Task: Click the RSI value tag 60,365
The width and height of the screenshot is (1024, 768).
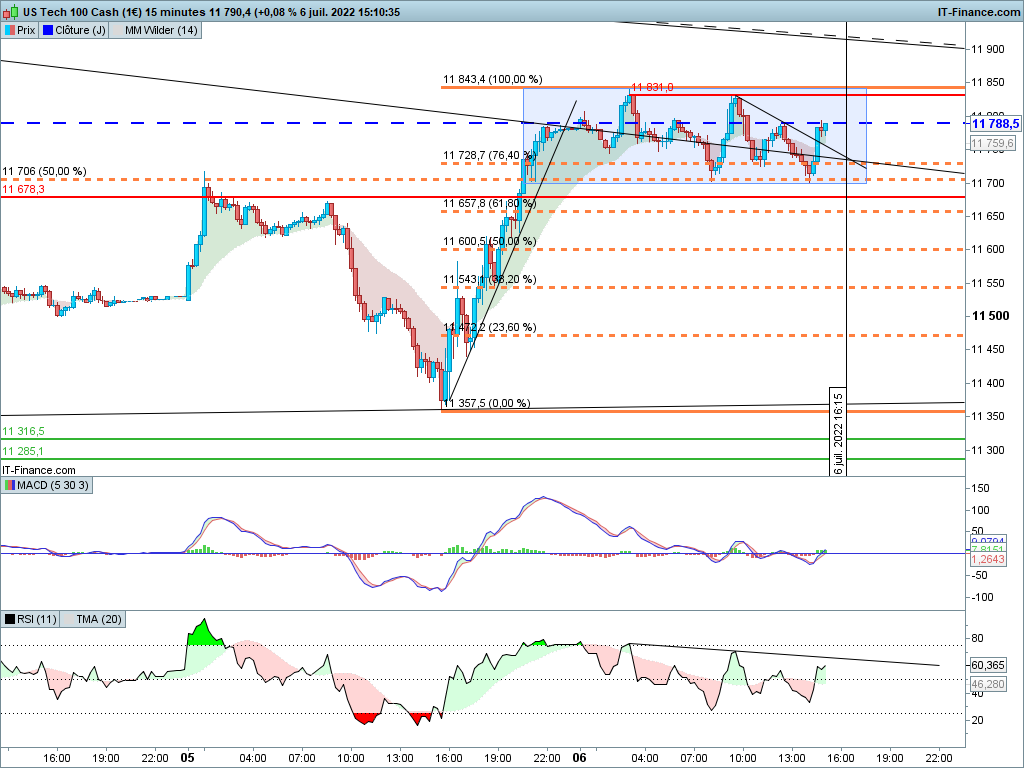Action: (987, 665)
